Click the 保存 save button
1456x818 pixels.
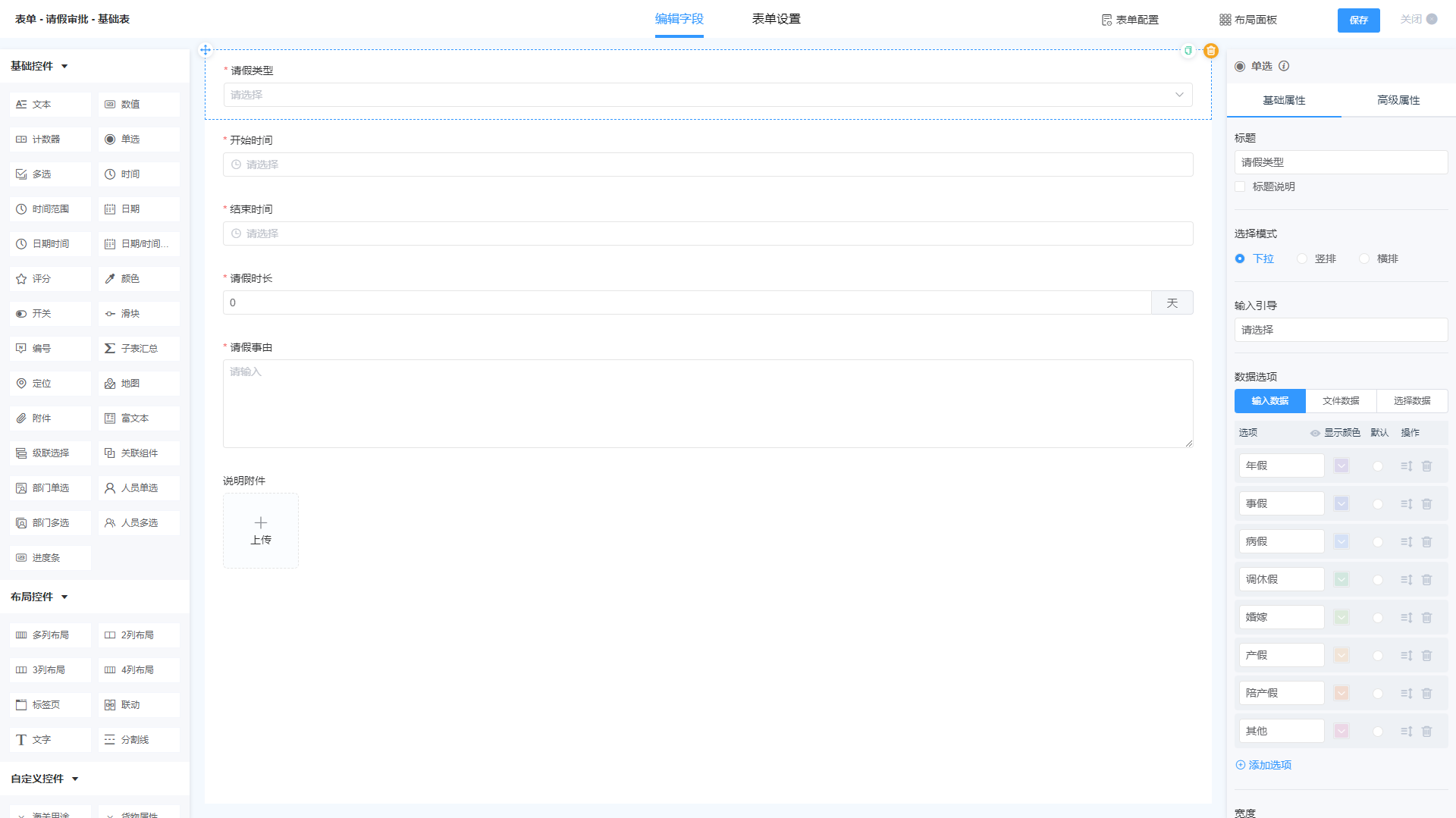[1358, 20]
